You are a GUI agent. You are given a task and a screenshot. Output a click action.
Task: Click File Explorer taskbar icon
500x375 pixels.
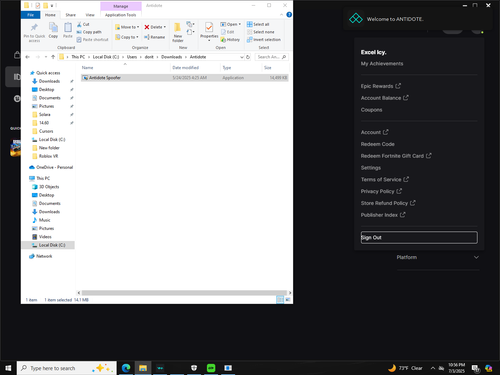pos(143,368)
